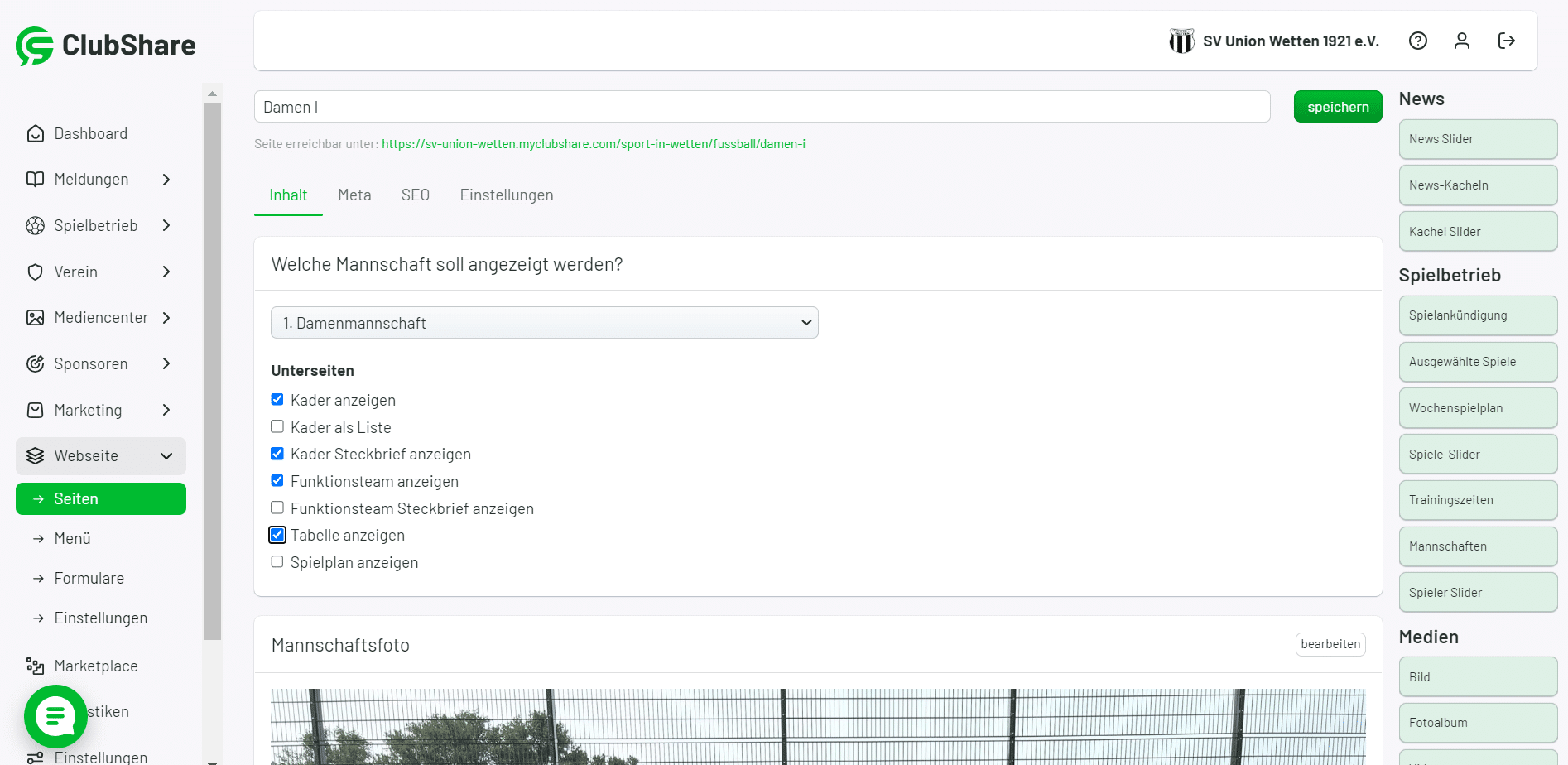The image size is (1568, 765).
Task: Click the Spielbetrieb soccer ball icon
Action: pos(35,226)
